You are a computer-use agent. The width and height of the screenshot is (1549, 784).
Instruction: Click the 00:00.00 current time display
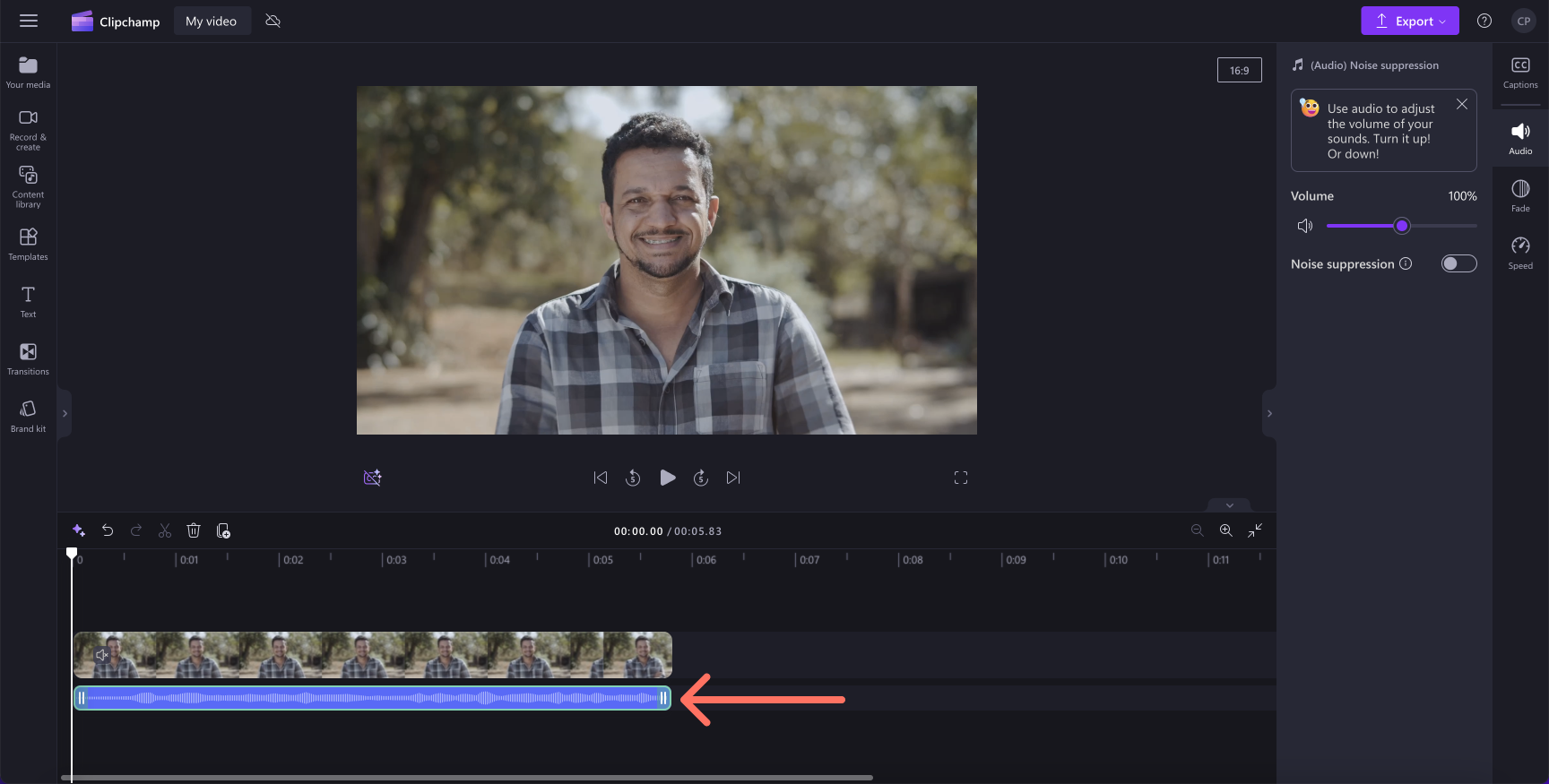(638, 531)
